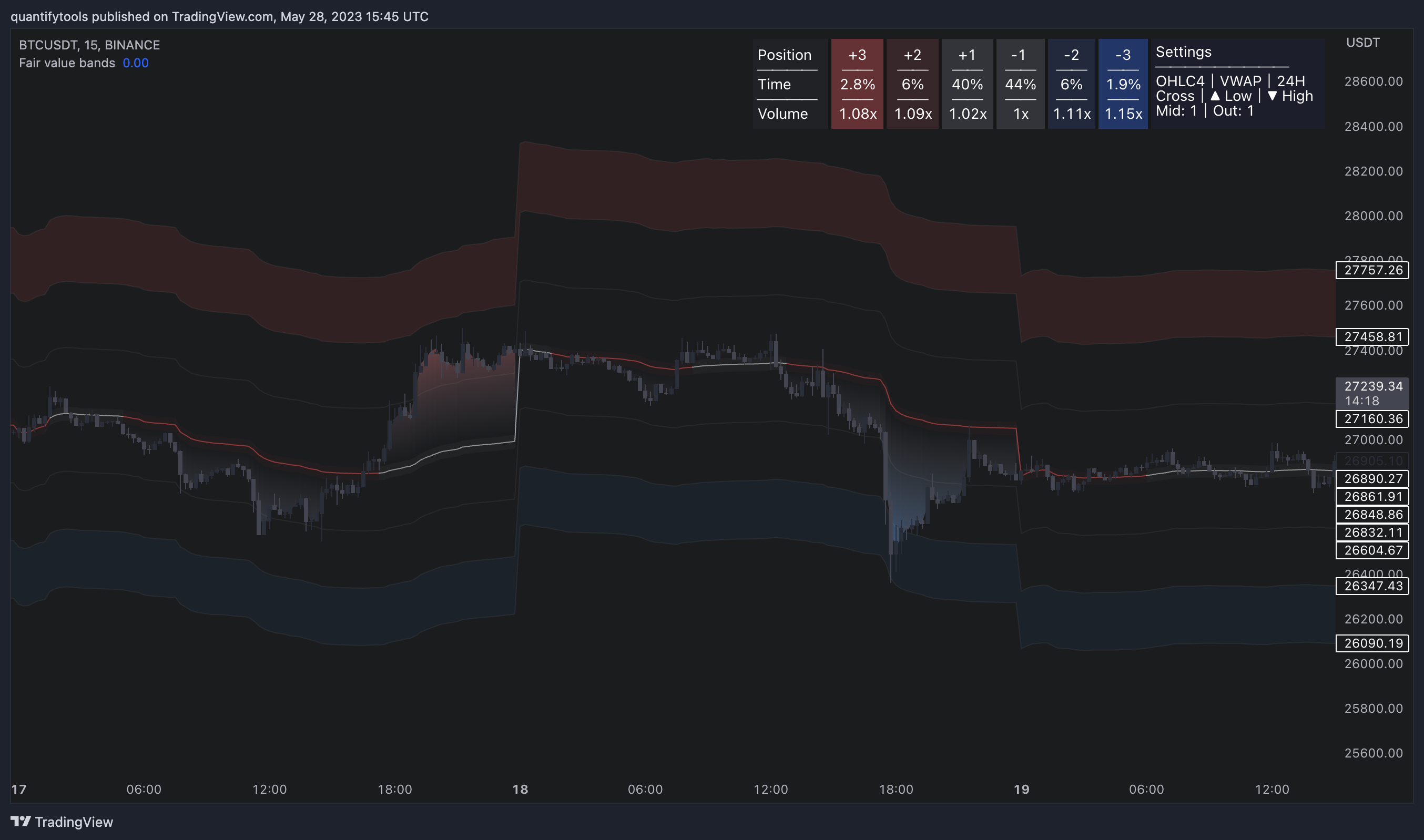Click the TradingView wordmark at bottom left
Screen dimensions: 1424x840
(74, 822)
